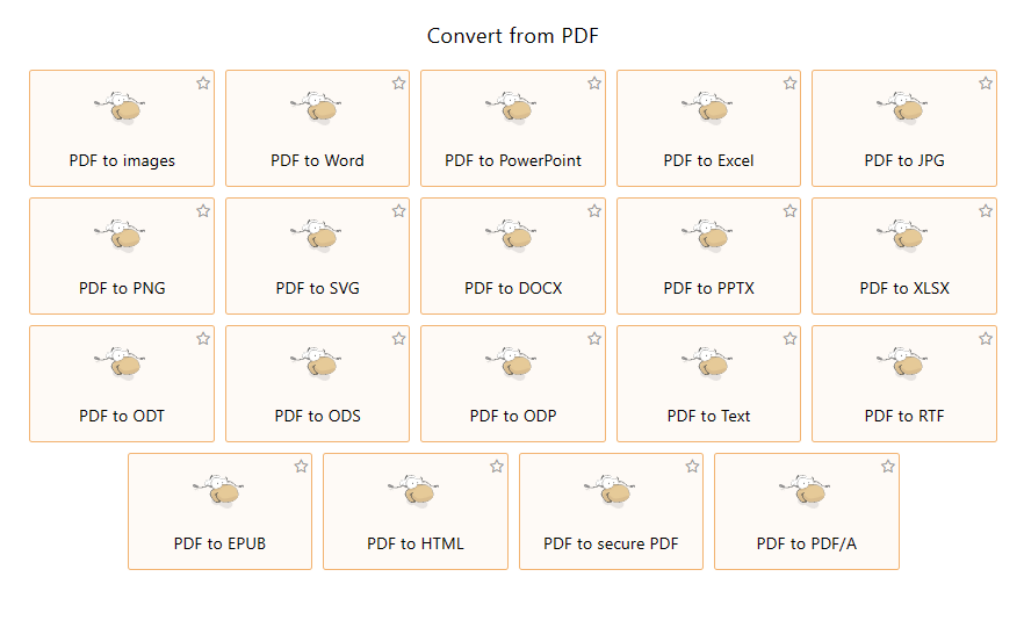Toggle favorite star on PDF to RTF
The height and width of the screenshot is (620, 1024).
pyautogui.click(x=985, y=339)
